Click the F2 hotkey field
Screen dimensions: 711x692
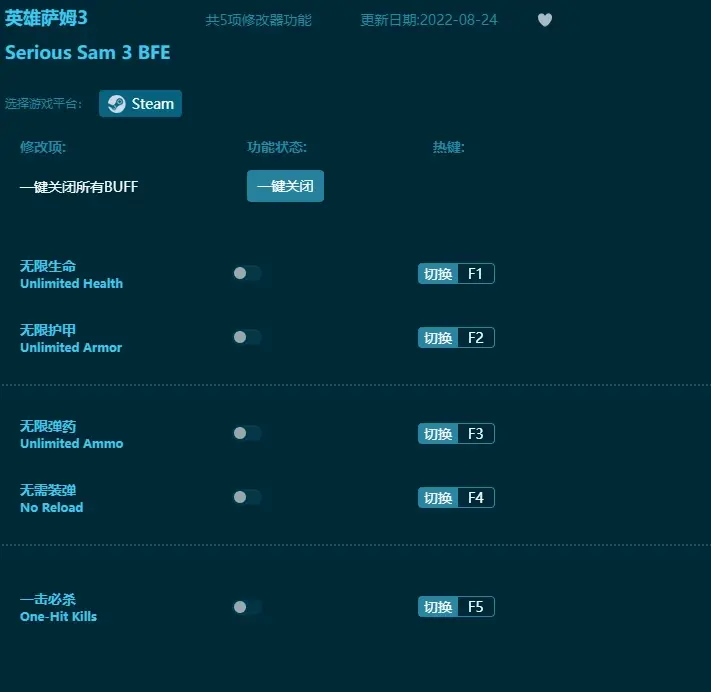click(476, 337)
